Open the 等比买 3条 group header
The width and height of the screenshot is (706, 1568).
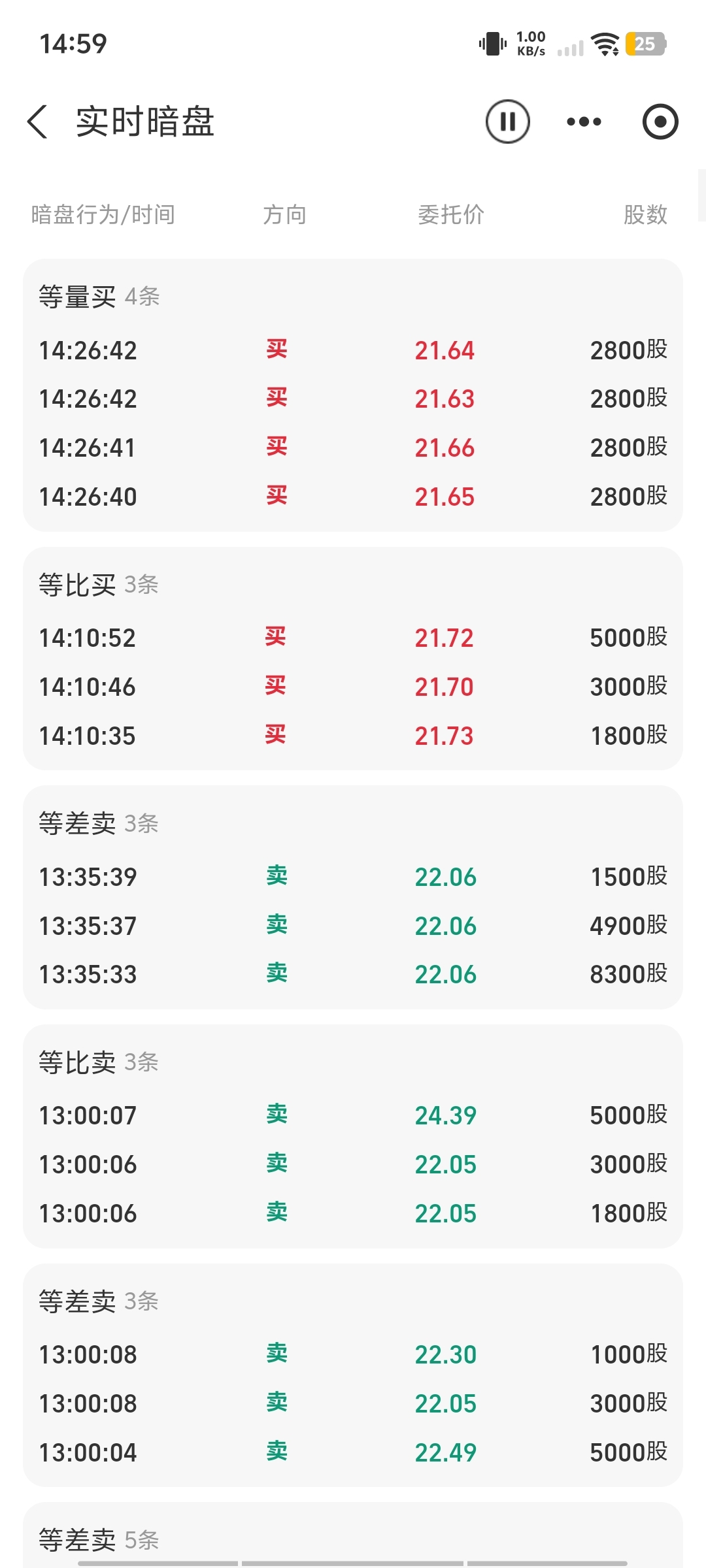99,585
